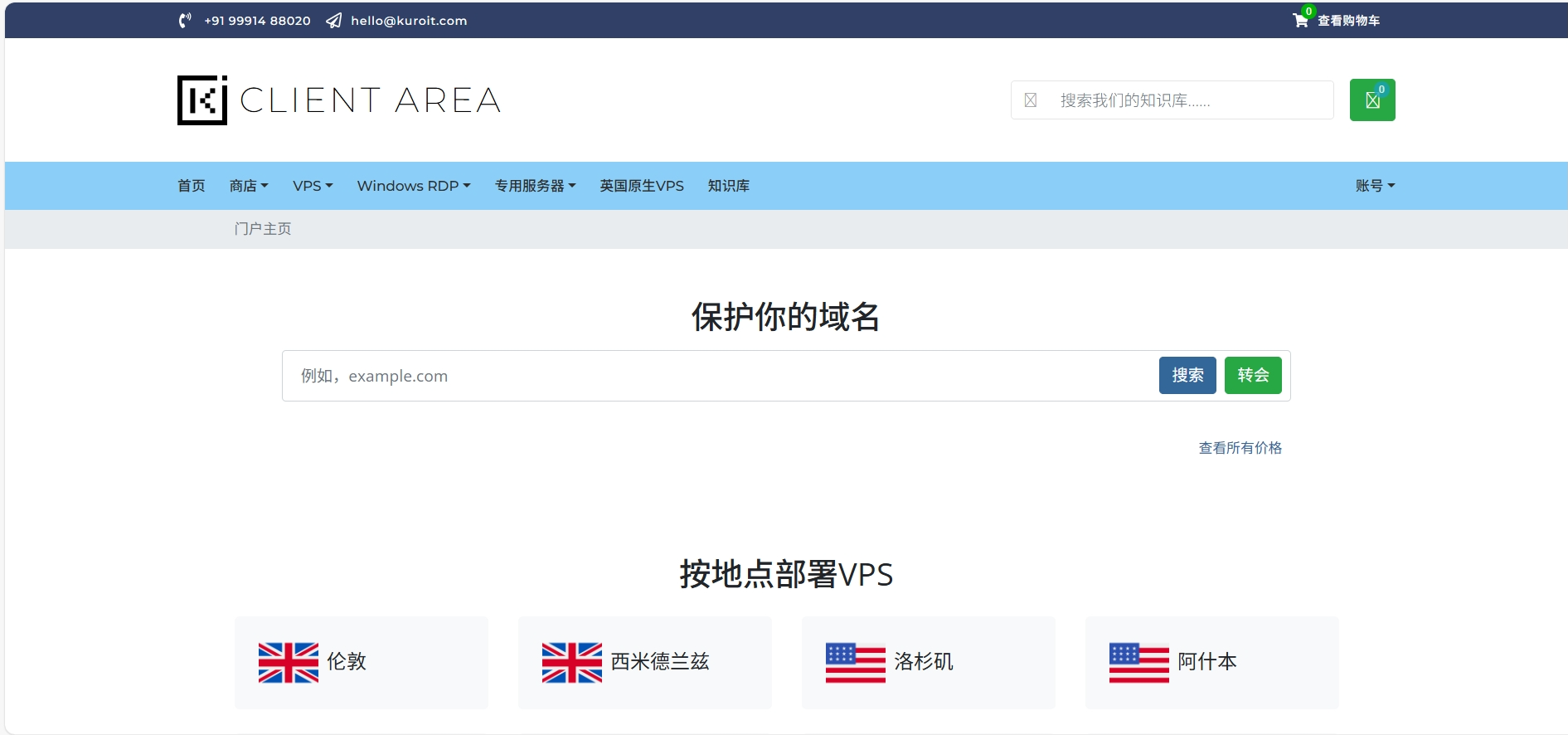Click the phone icon in top bar

185,21
